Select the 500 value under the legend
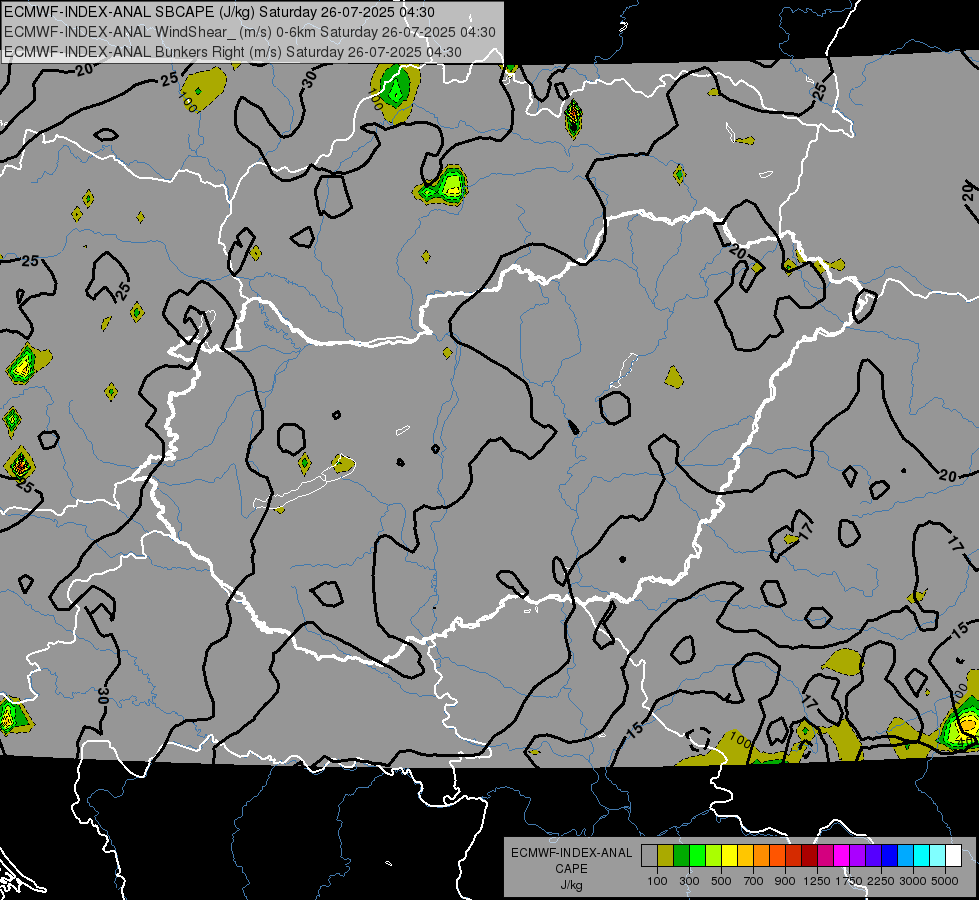 [x=721, y=881]
